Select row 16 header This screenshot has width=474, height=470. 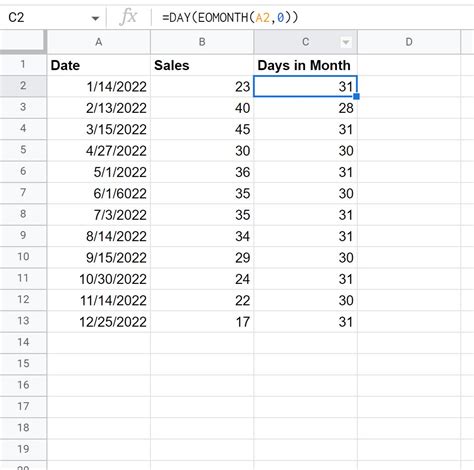pos(23,385)
